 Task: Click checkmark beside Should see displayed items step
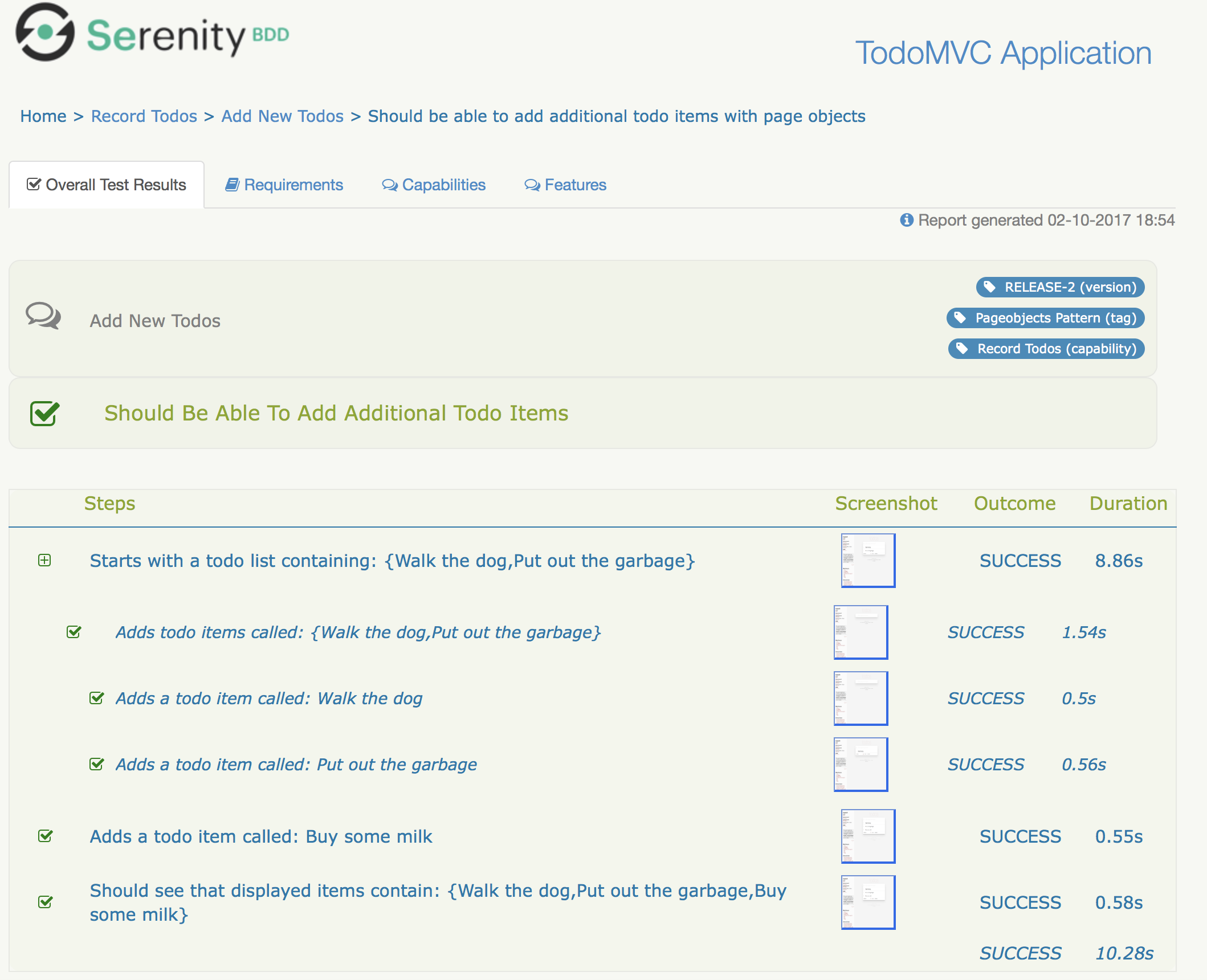pyautogui.click(x=46, y=902)
